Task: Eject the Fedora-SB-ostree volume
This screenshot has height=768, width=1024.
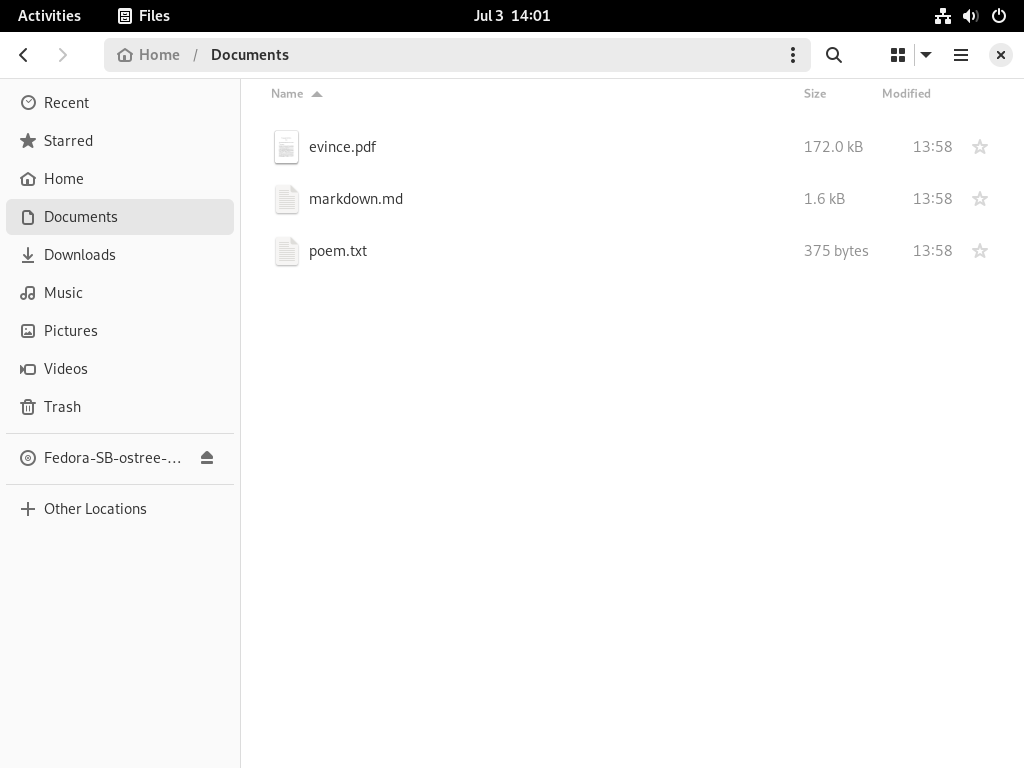Action: click(x=207, y=458)
